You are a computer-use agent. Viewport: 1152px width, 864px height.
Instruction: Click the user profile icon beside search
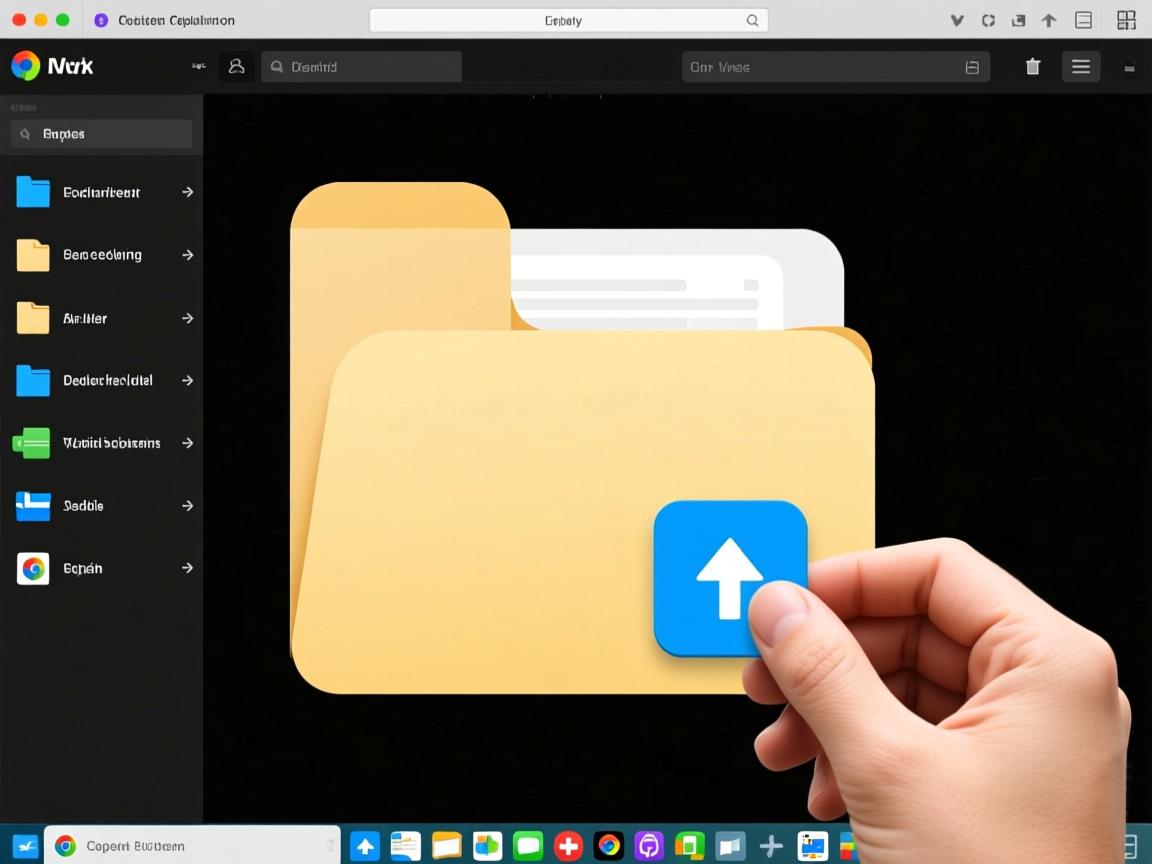tap(236, 67)
